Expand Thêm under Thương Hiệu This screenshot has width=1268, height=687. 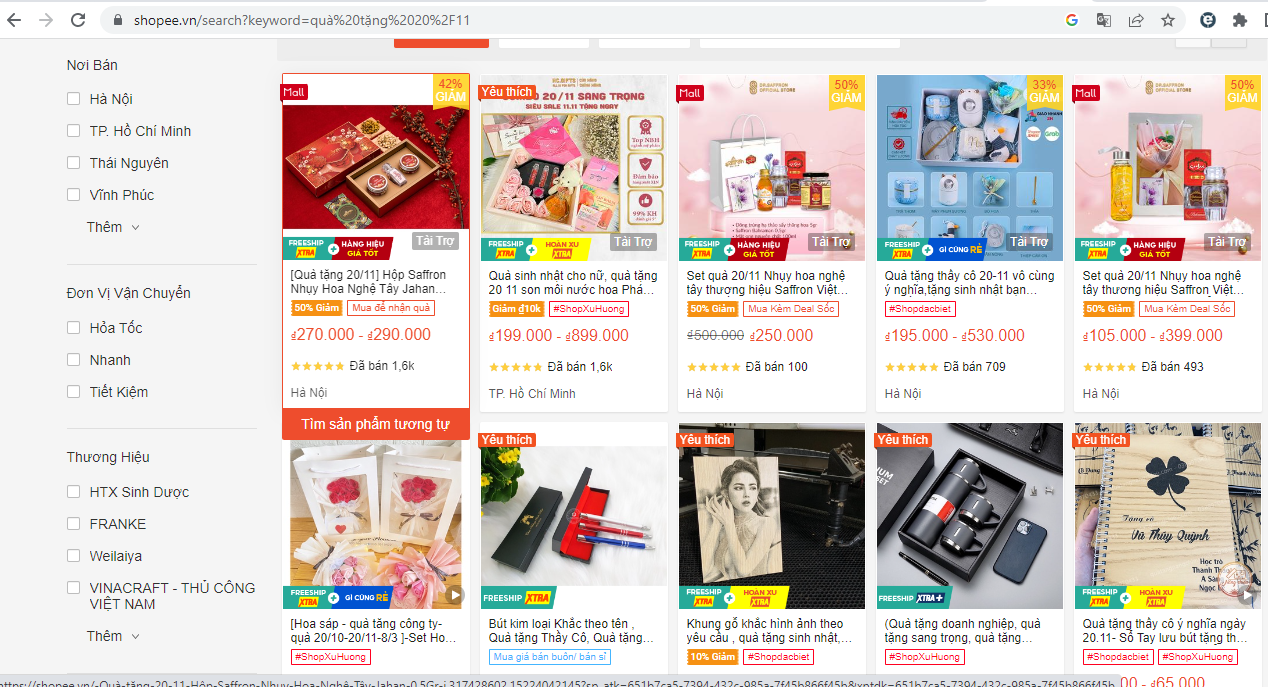coord(113,636)
